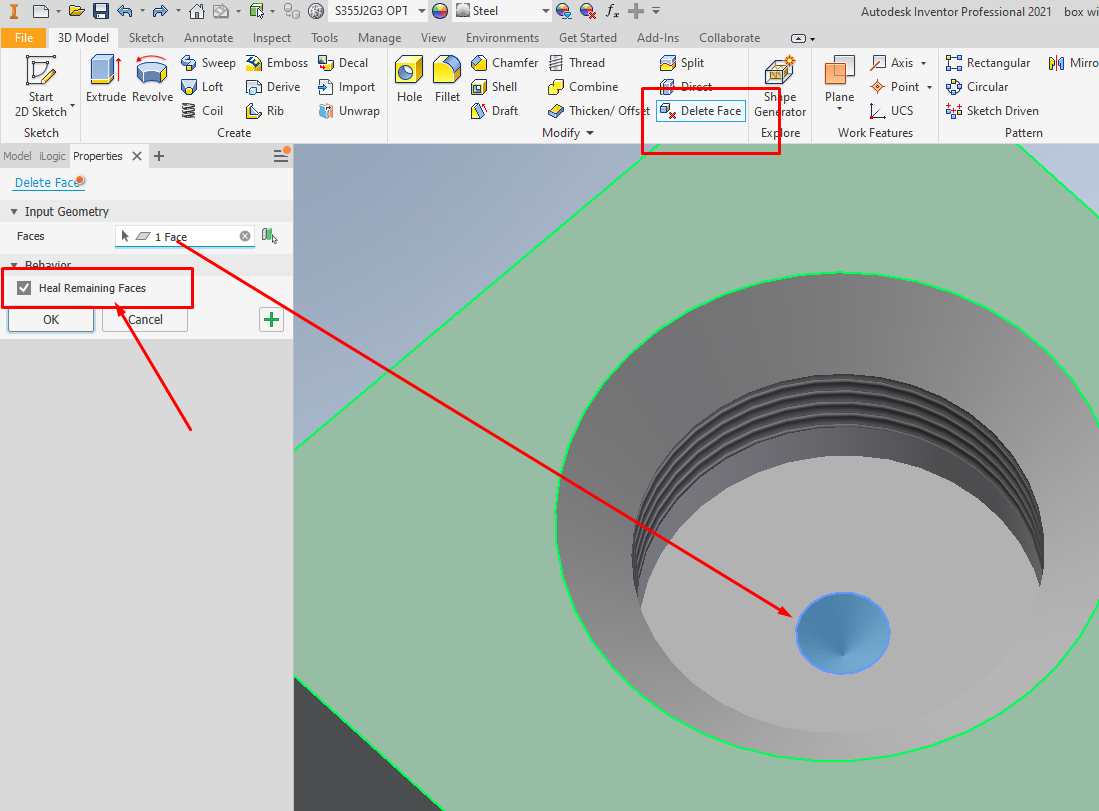This screenshot has width=1099, height=811.
Task: Click the Sketch Driven pattern tool
Action: (992, 110)
